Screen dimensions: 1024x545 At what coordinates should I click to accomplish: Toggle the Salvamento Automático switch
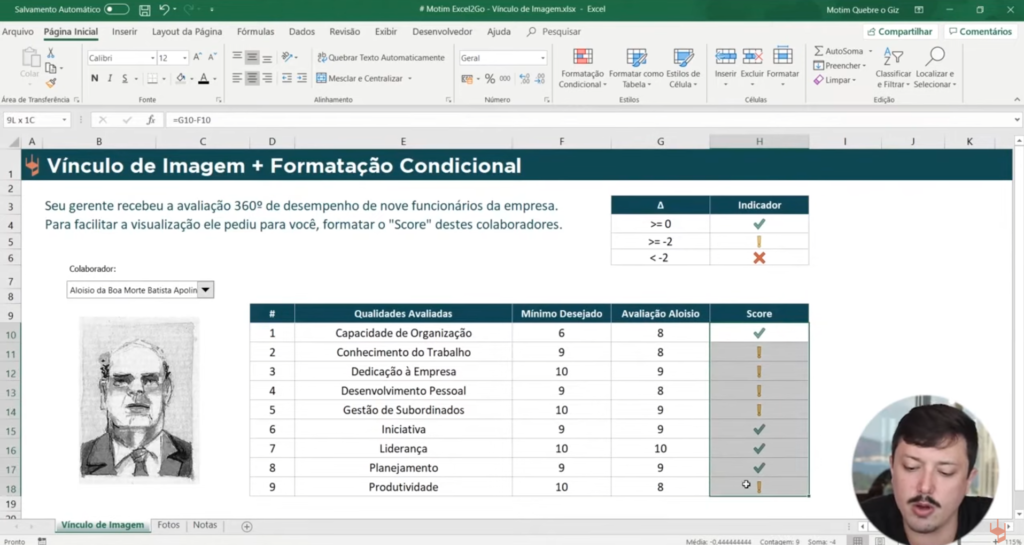click(116, 9)
